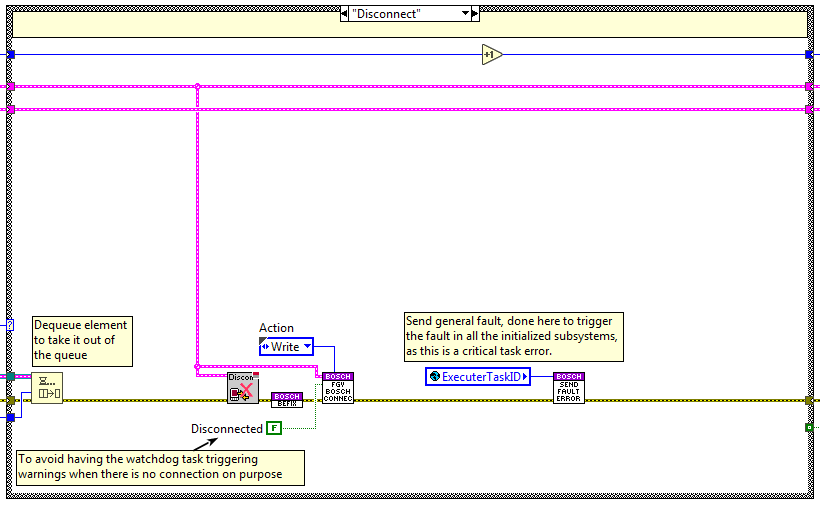This screenshot has width=820, height=505.
Task: Click the BOSCH SEND FAULT ERROR subVI
Action: [x=568, y=387]
